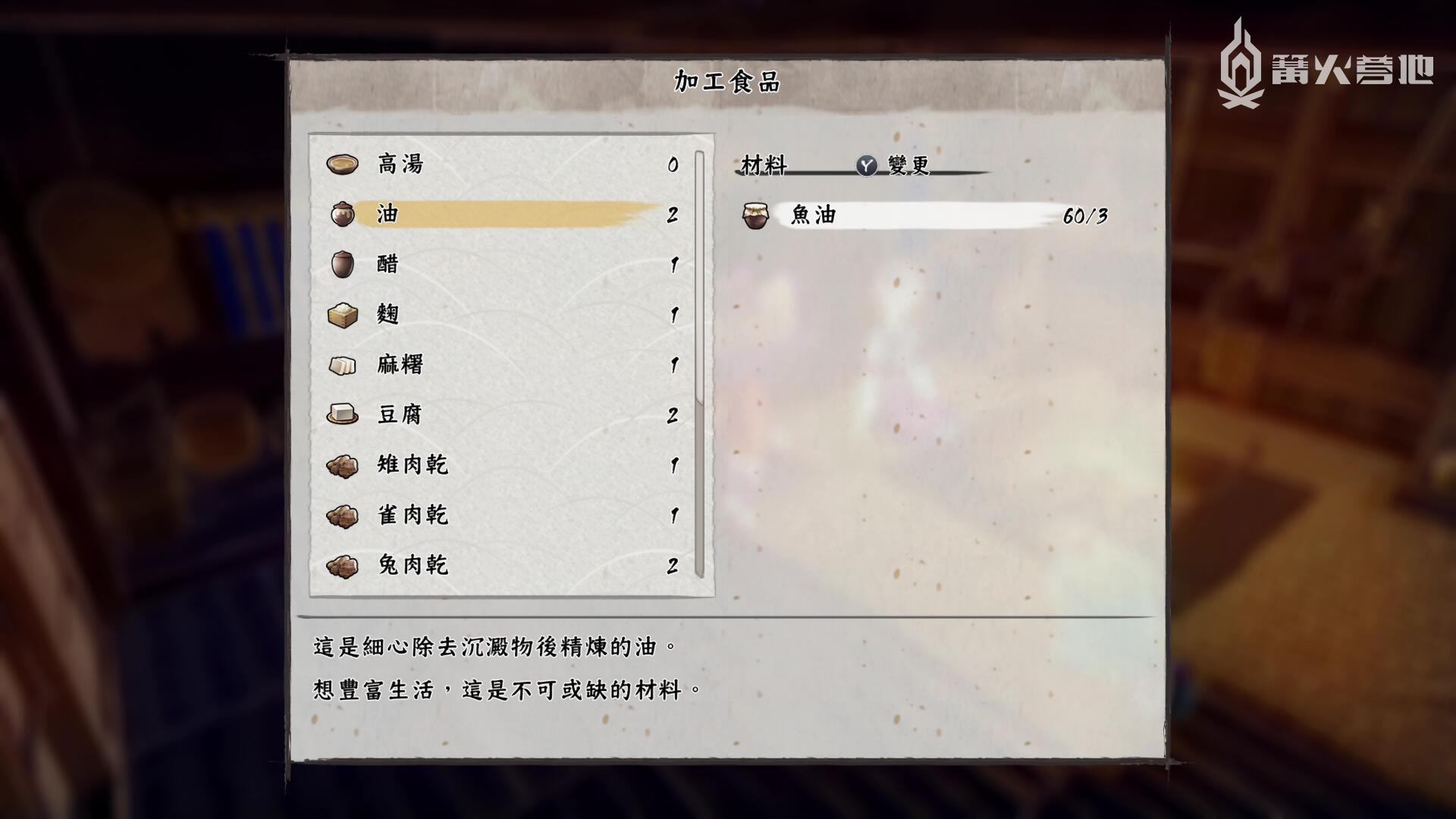Image resolution: width=1456 pixels, height=819 pixels.
Task: Click the 雉肉乾 dried meat icon
Action: 342,465
